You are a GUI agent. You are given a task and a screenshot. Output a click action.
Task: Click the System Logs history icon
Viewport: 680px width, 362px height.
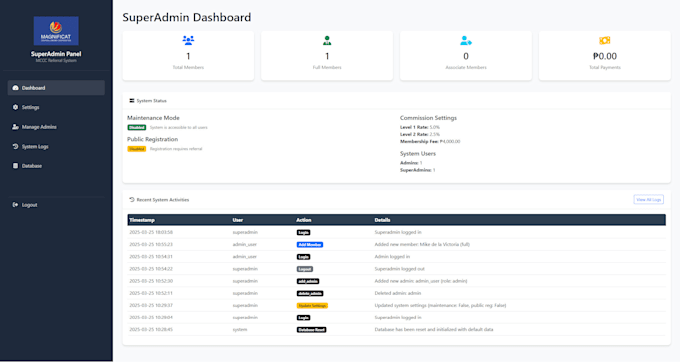16,147
